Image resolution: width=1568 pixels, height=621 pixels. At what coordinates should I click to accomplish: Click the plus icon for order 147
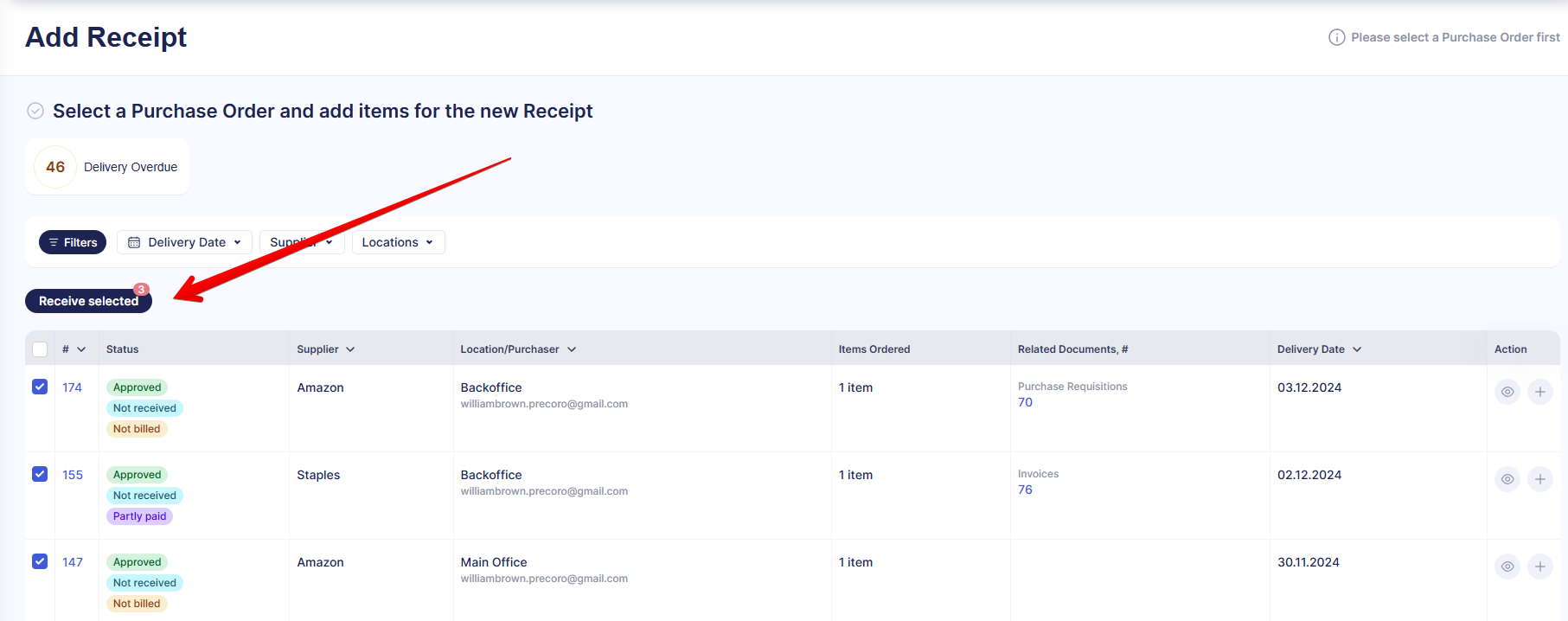(x=1539, y=567)
